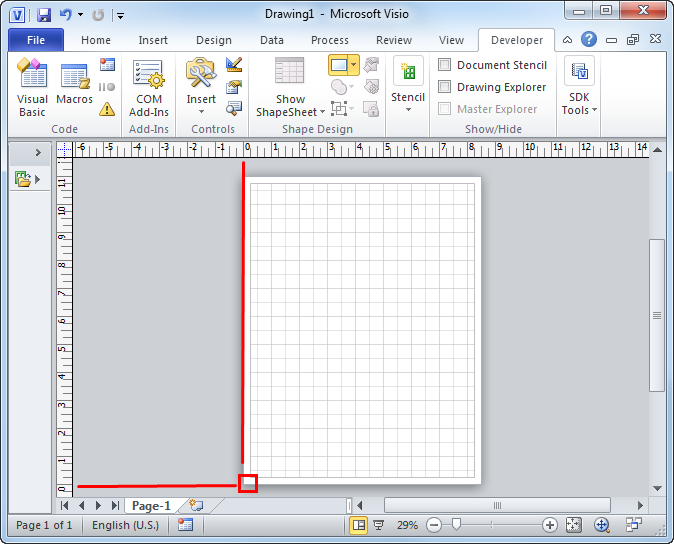The height and width of the screenshot is (544, 674).
Task: Enable the Document Stencil checkbox
Action: [445, 65]
